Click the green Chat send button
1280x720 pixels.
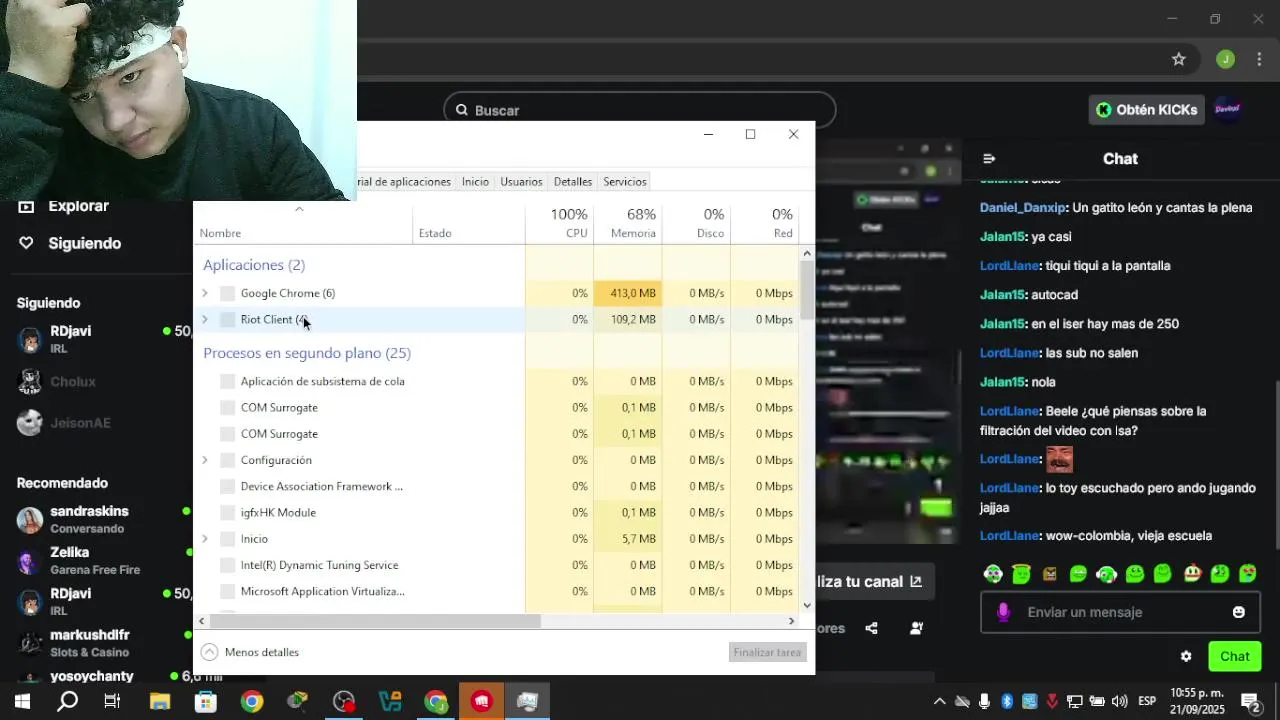(1234, 656)
